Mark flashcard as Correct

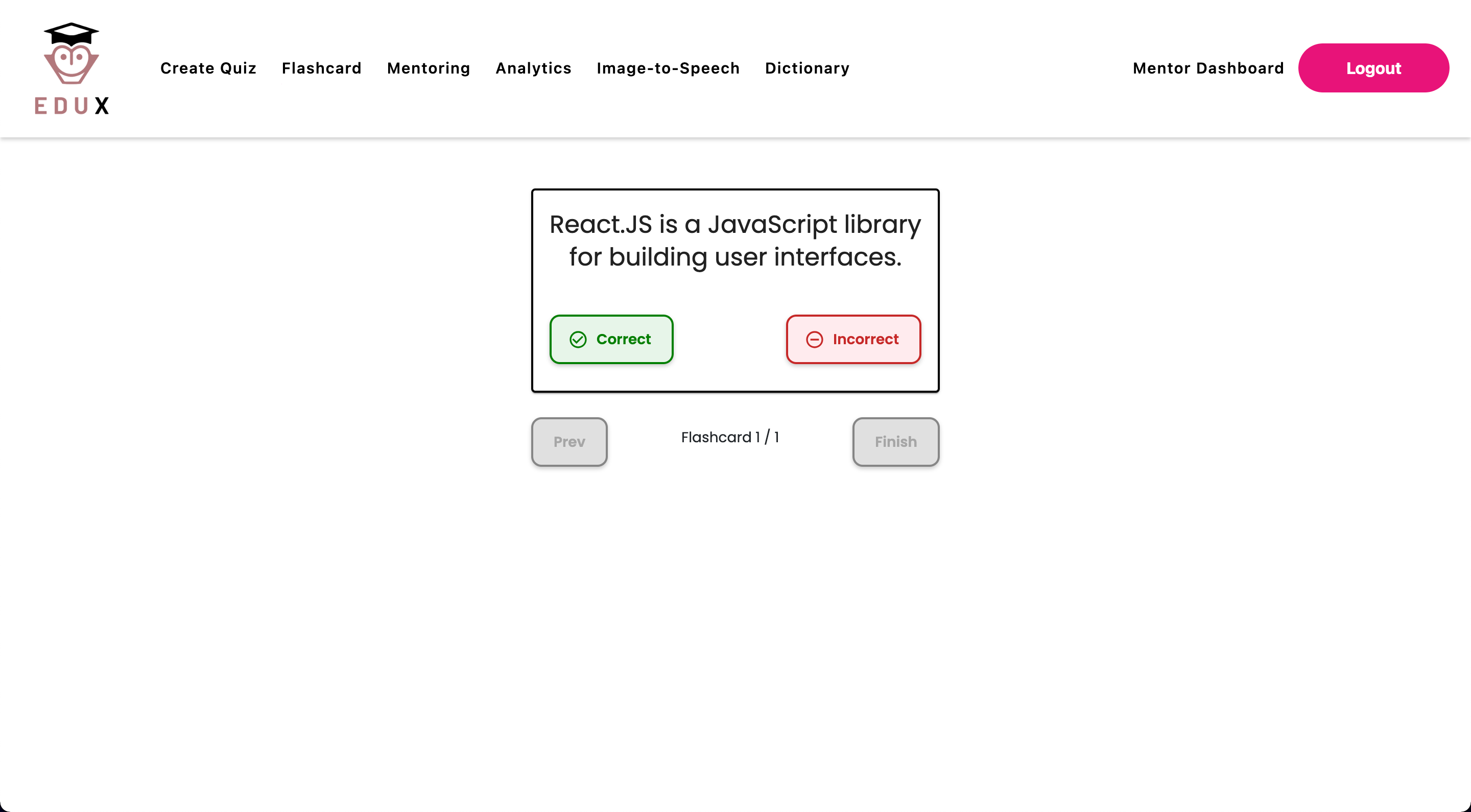point(611,339)
